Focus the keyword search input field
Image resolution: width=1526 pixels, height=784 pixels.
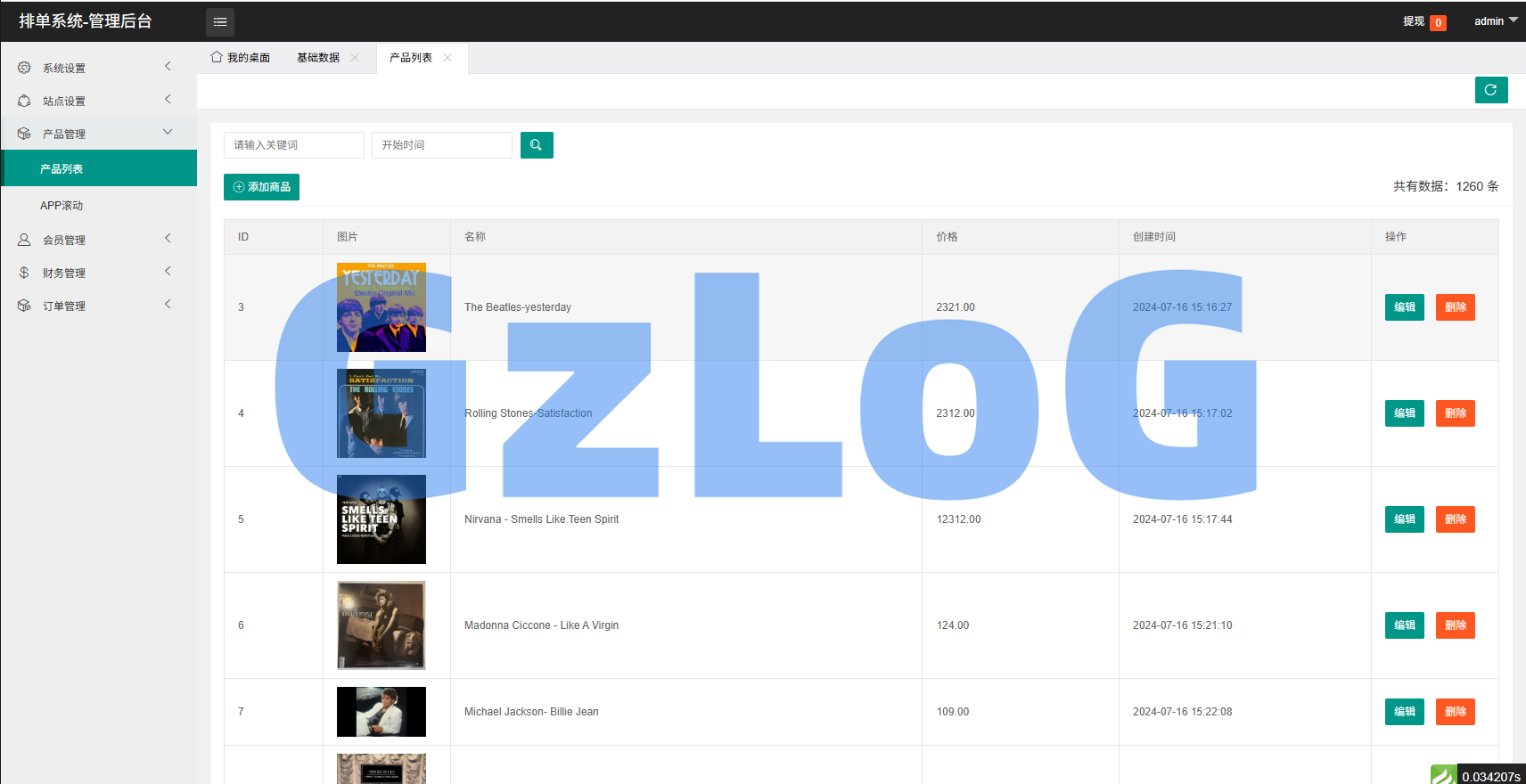(x=293, y=145)
